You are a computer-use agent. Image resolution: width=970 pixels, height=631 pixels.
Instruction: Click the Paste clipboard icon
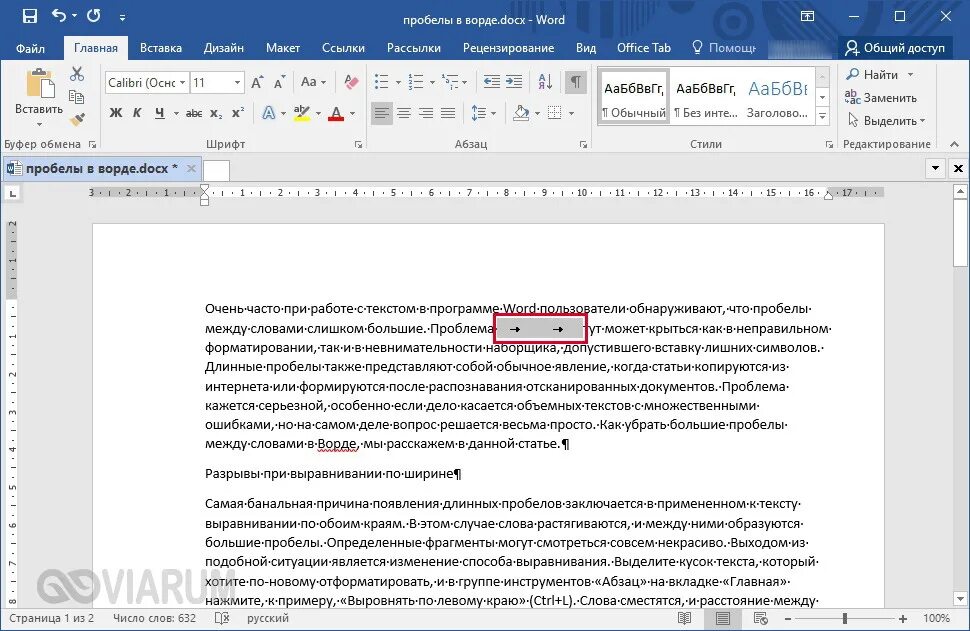click(40, 84)
